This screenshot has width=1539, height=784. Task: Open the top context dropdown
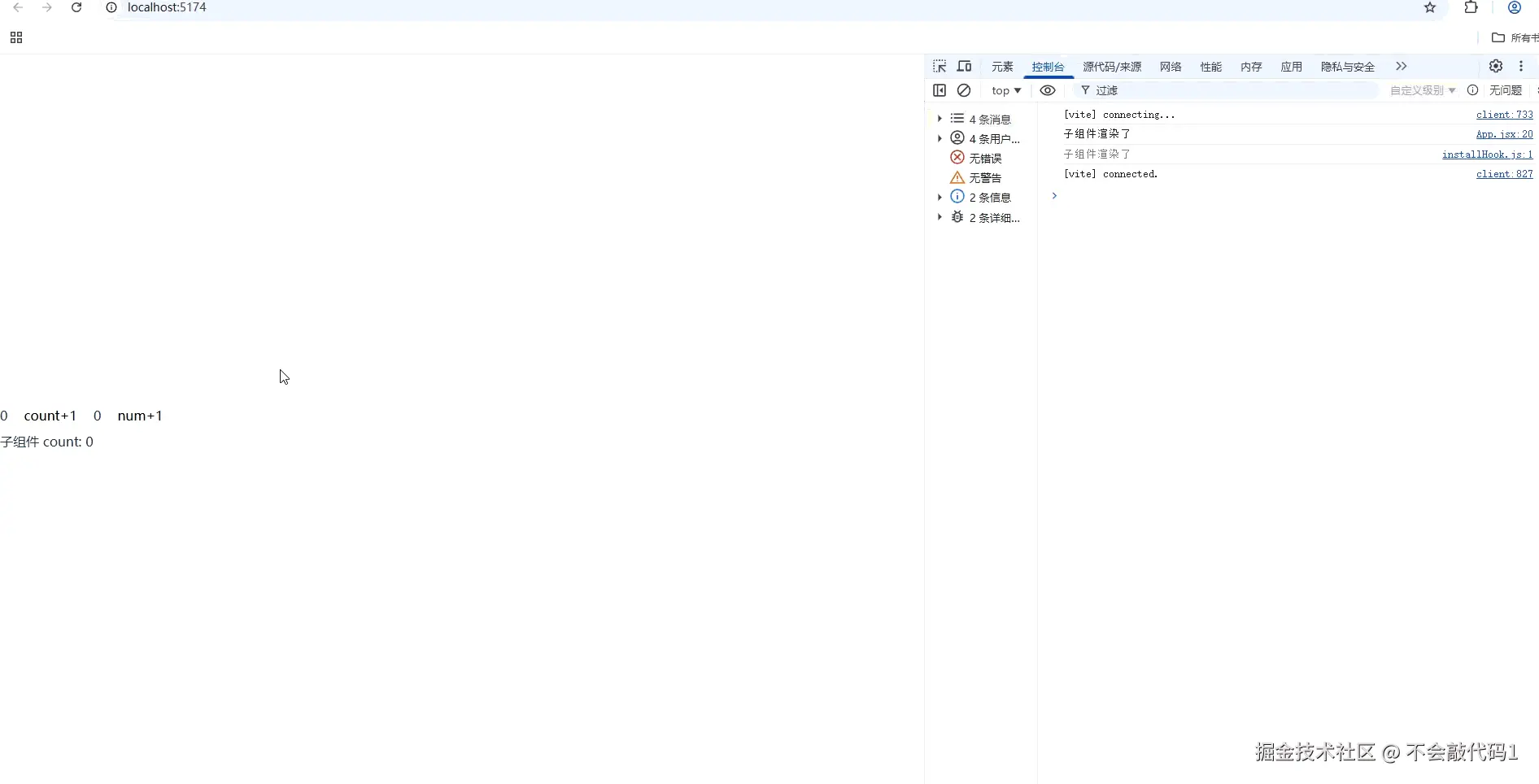pyautogui.click(x=1006, y=90)
